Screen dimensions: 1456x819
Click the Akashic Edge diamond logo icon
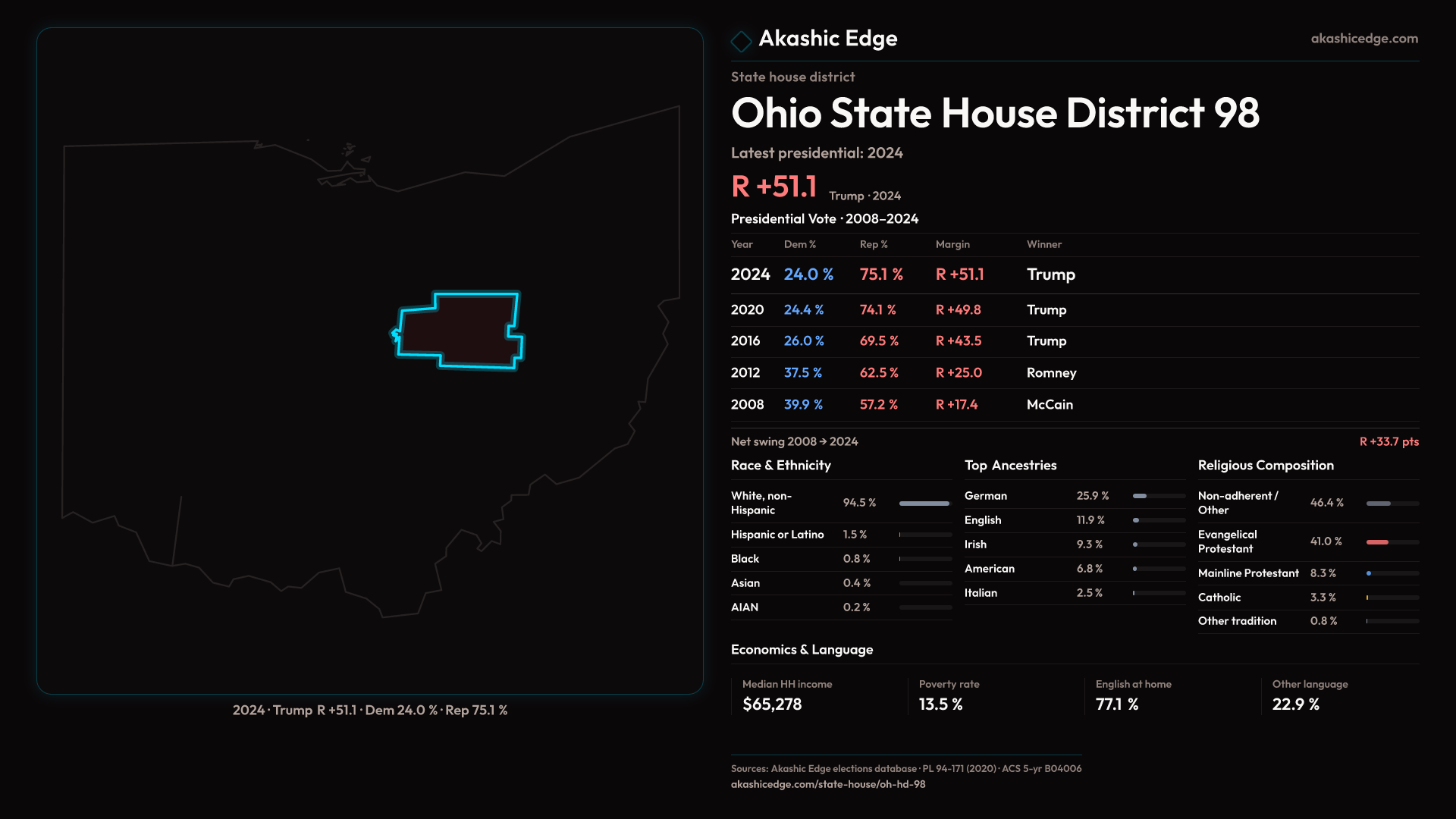click(741, 40)
